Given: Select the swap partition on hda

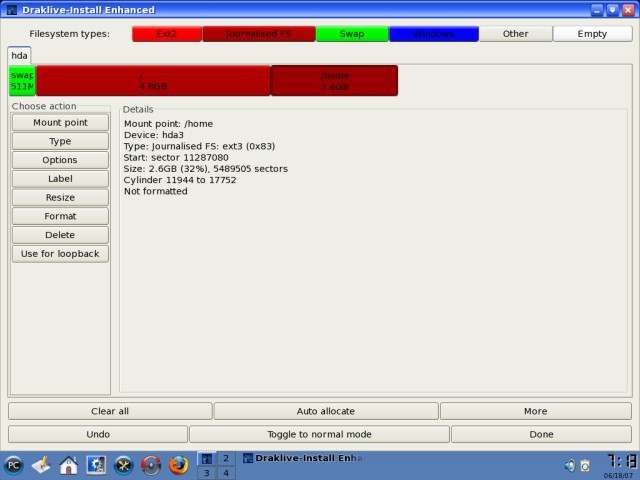Looking at the screenshot, I should click(22, 81).
